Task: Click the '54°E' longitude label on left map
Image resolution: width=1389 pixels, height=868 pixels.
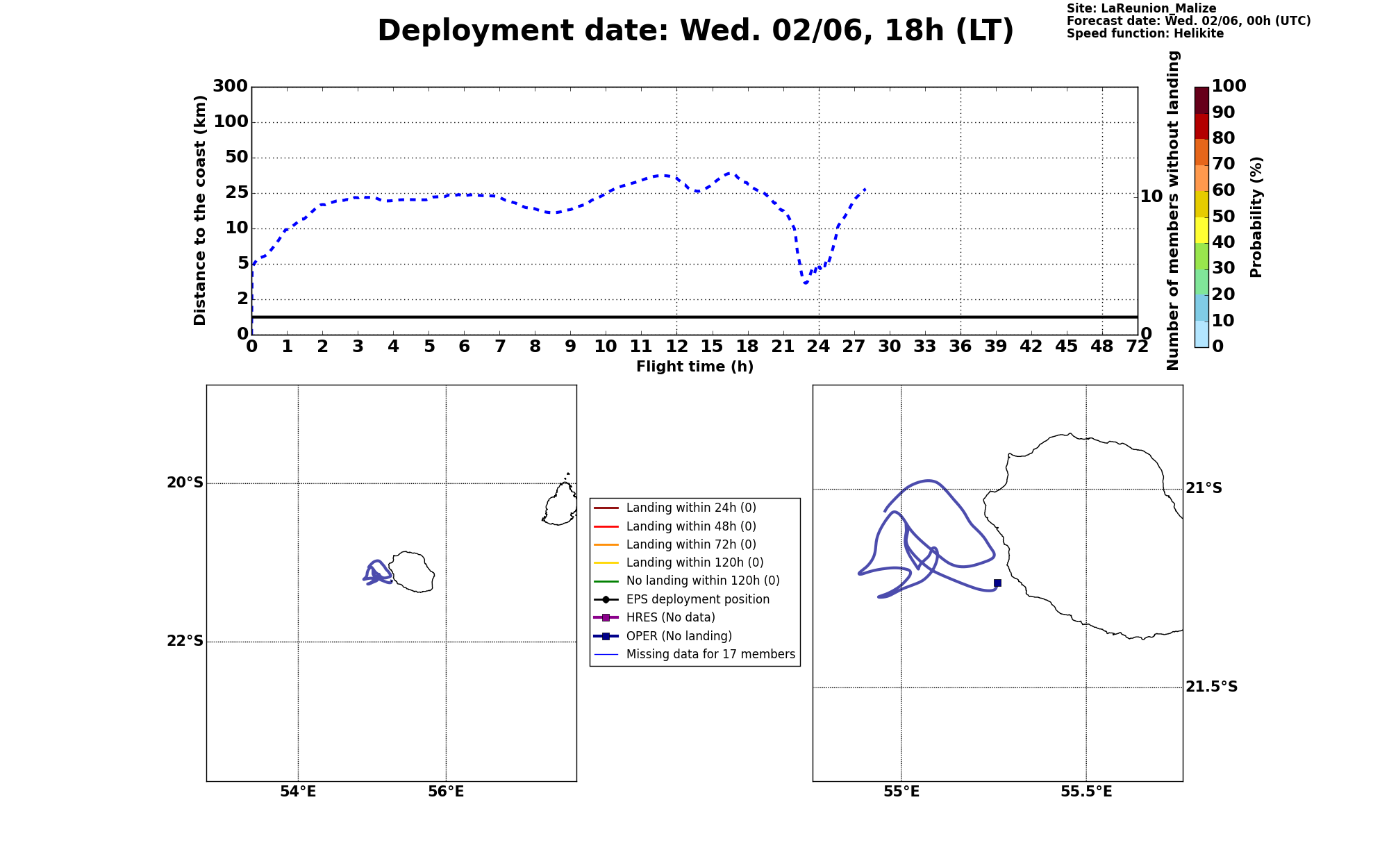Action: tap(298, 792)
